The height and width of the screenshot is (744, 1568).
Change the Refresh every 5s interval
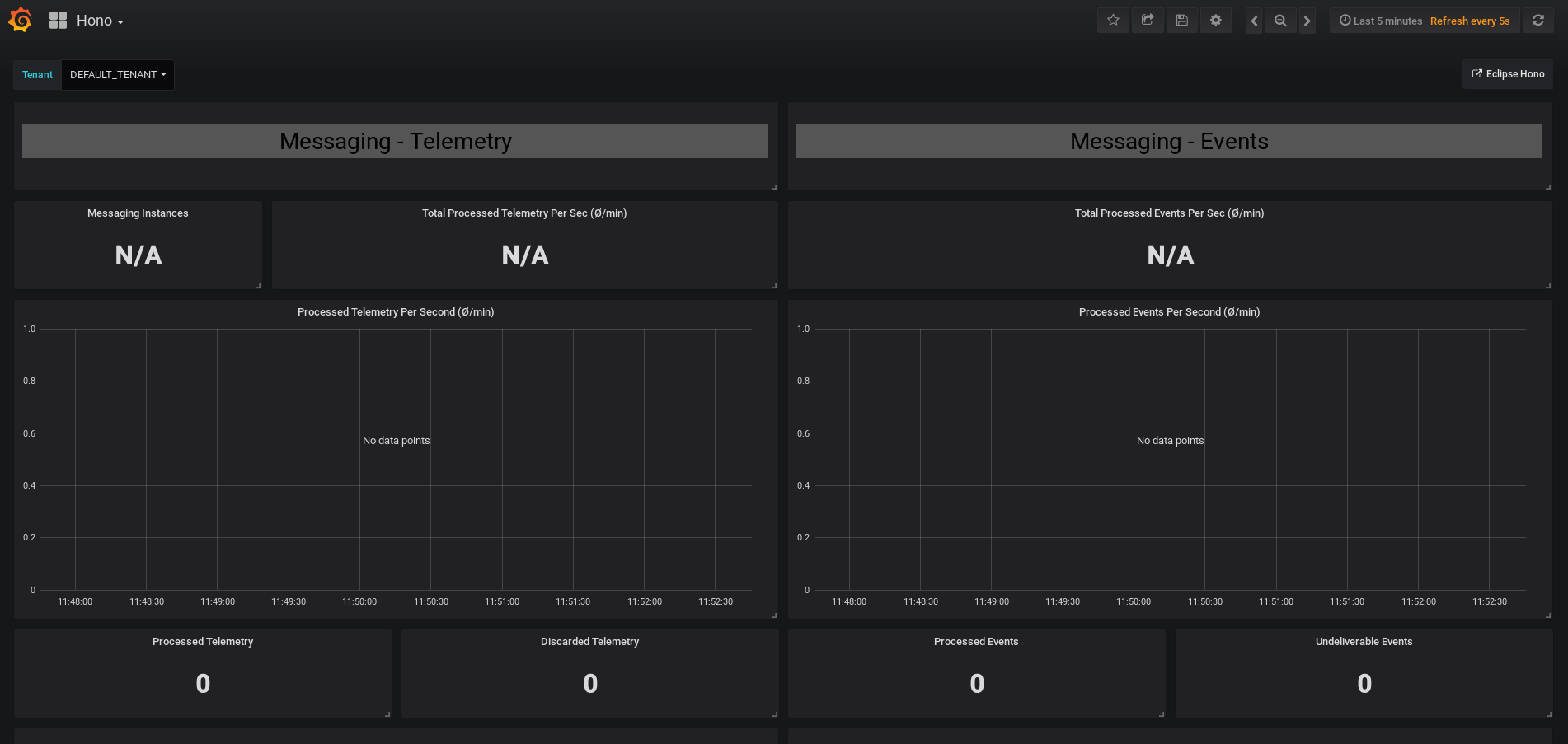pyautogui.click(x=1471, y=21)
